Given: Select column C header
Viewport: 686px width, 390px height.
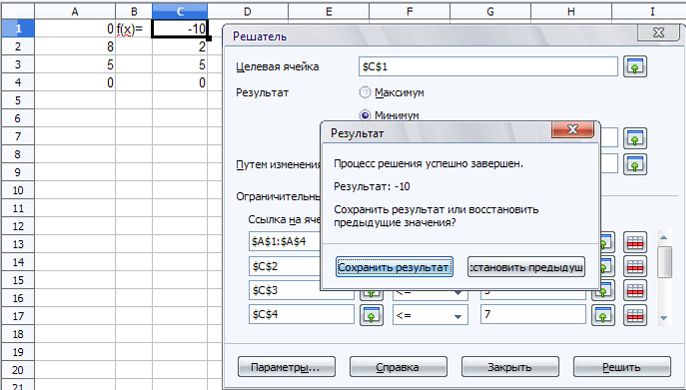Looking at the screenshot, I should tap(180, 11).
